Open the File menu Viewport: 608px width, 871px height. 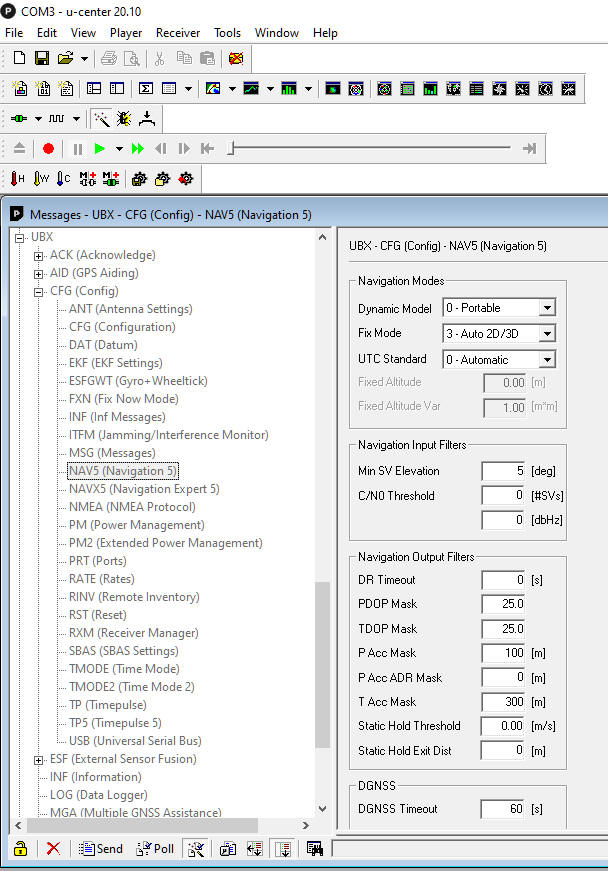click(14, 33)
